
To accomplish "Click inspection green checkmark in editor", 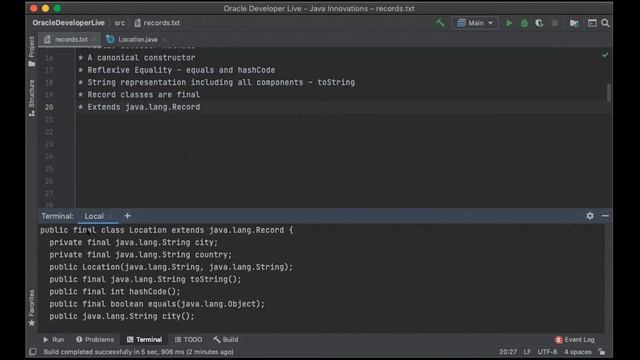I will pyautogui.click(x=605, y=55).
